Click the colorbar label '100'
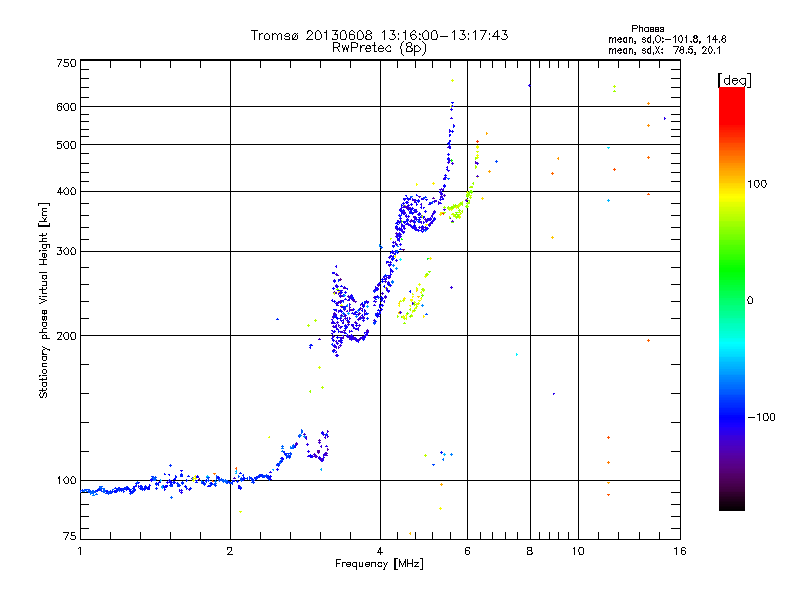This screenshot has width=800, height=600. 757,184
